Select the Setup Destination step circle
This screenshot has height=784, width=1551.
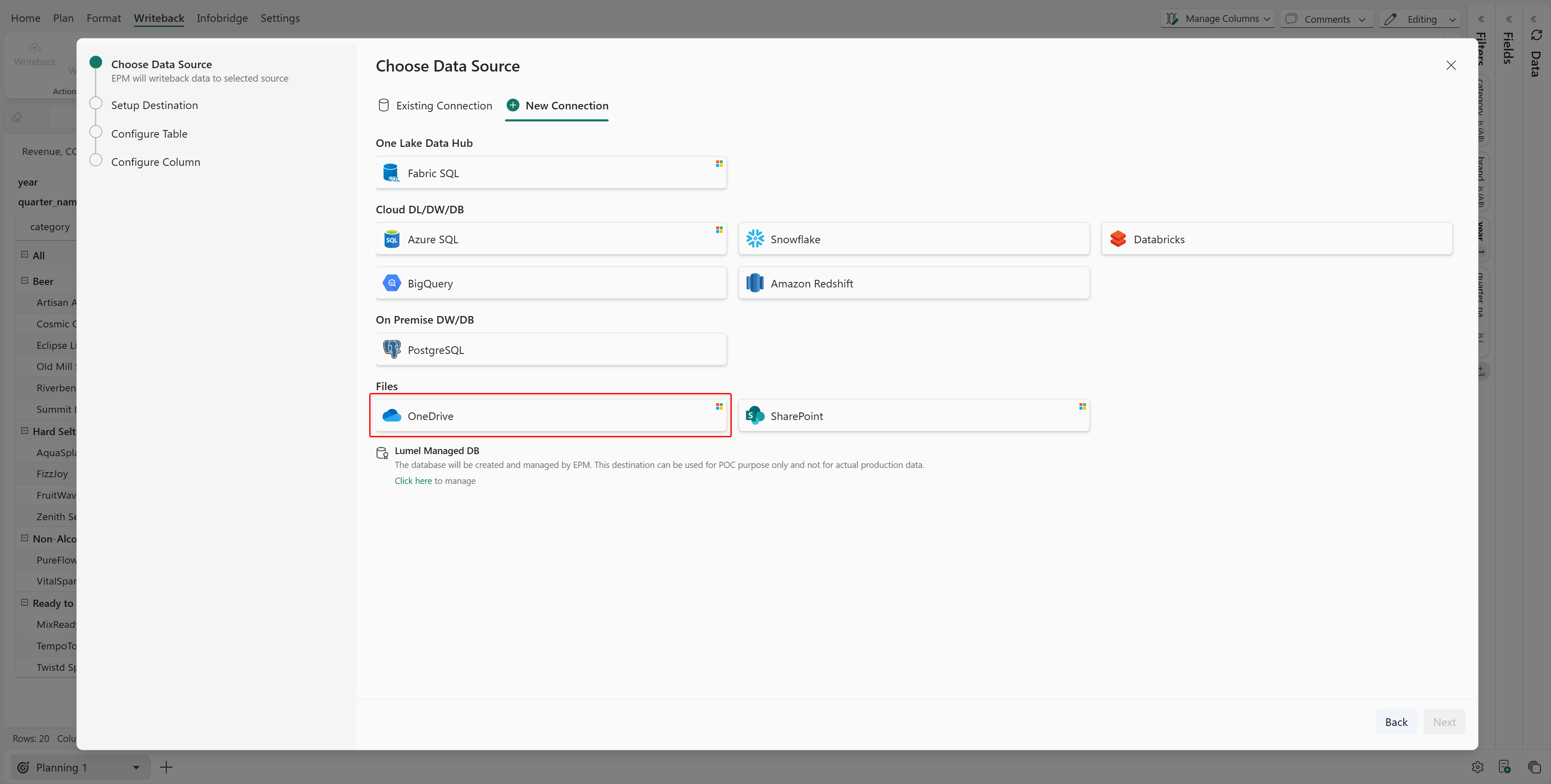(96, 104)
